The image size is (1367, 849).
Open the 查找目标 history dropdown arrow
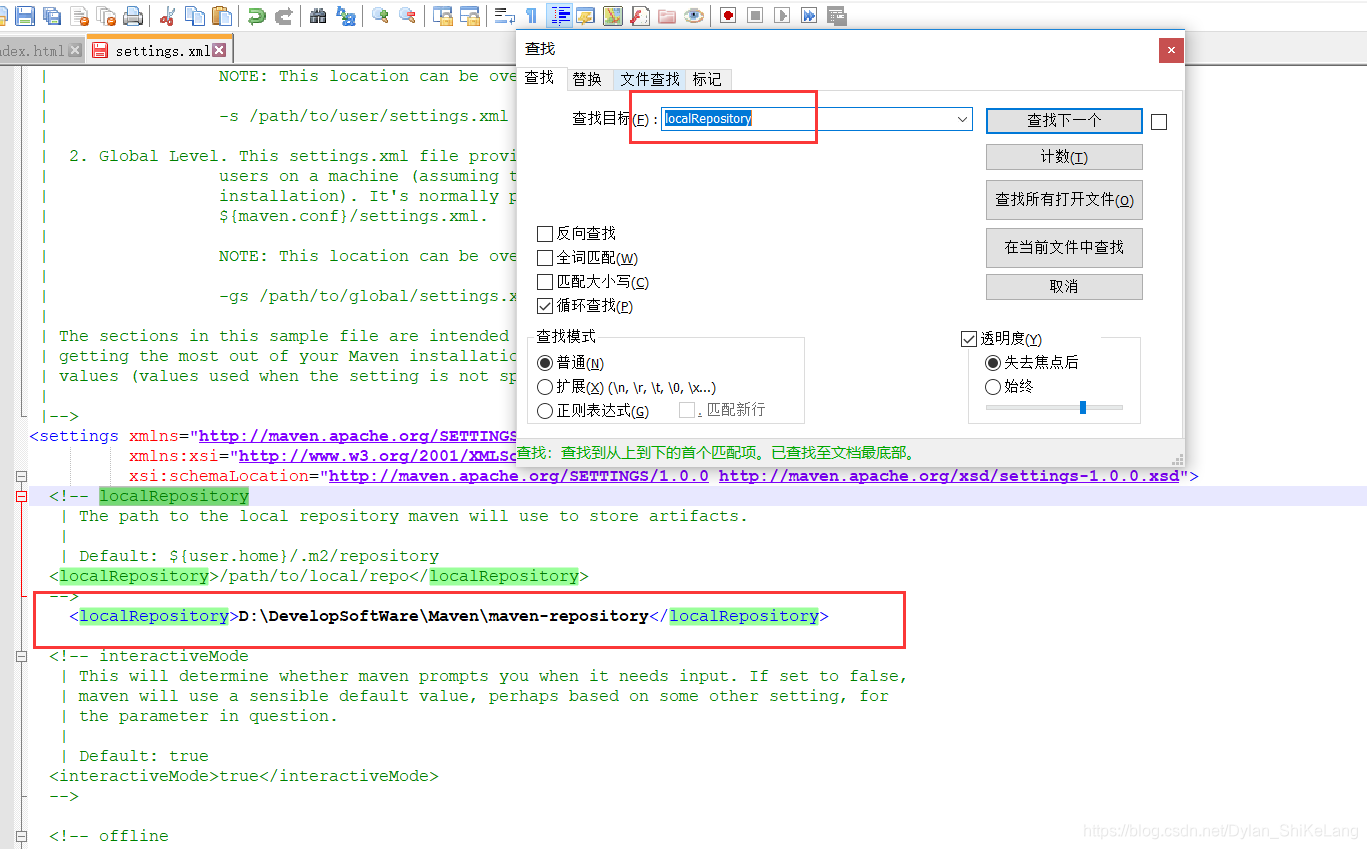963,119
